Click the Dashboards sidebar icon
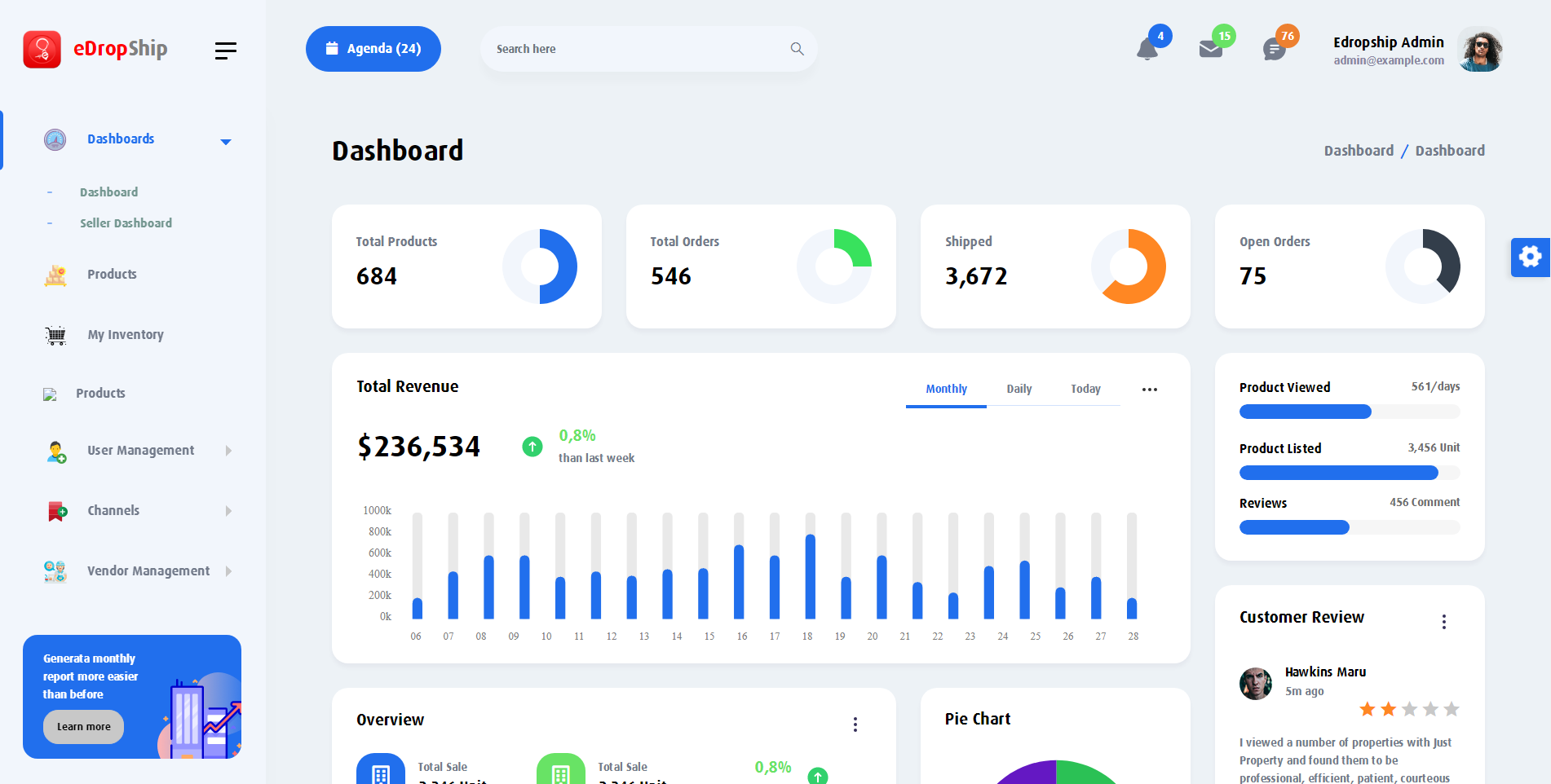The width and height of the screenshot is (1551, 784). tap(55, 139)
